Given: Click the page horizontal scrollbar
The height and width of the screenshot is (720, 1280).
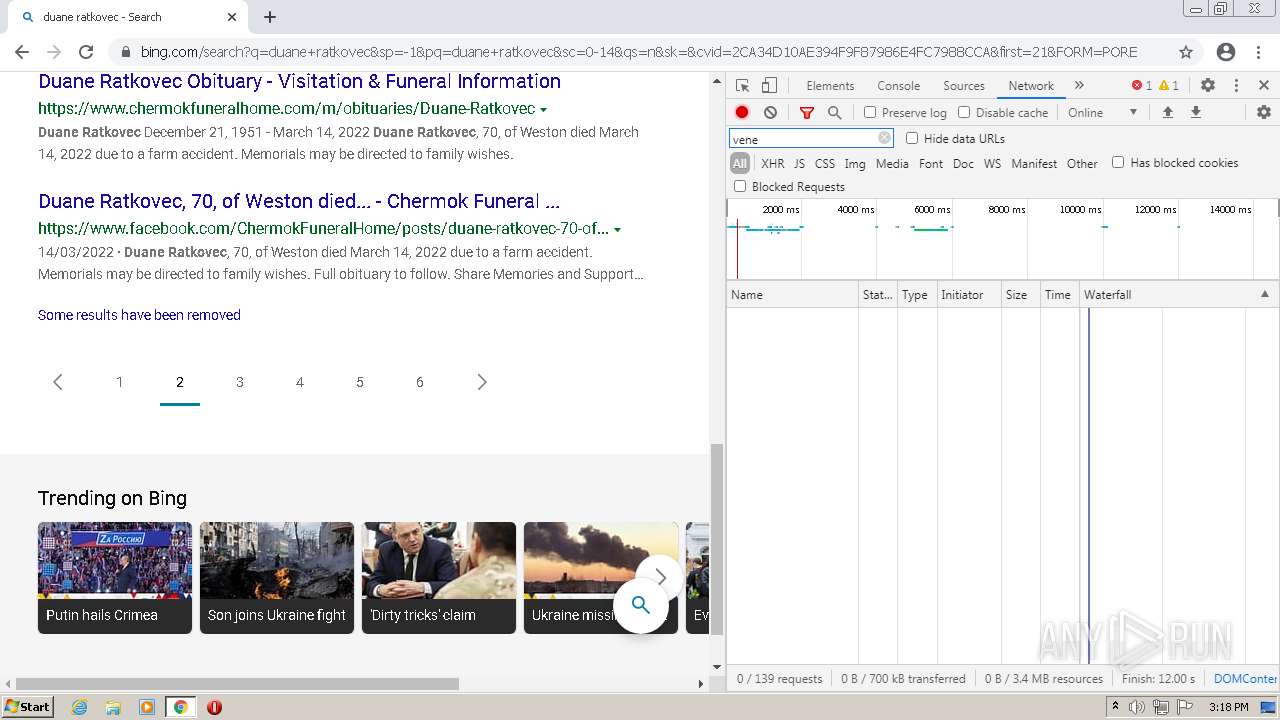Looking at the screenshot, I should pos(238,684).
